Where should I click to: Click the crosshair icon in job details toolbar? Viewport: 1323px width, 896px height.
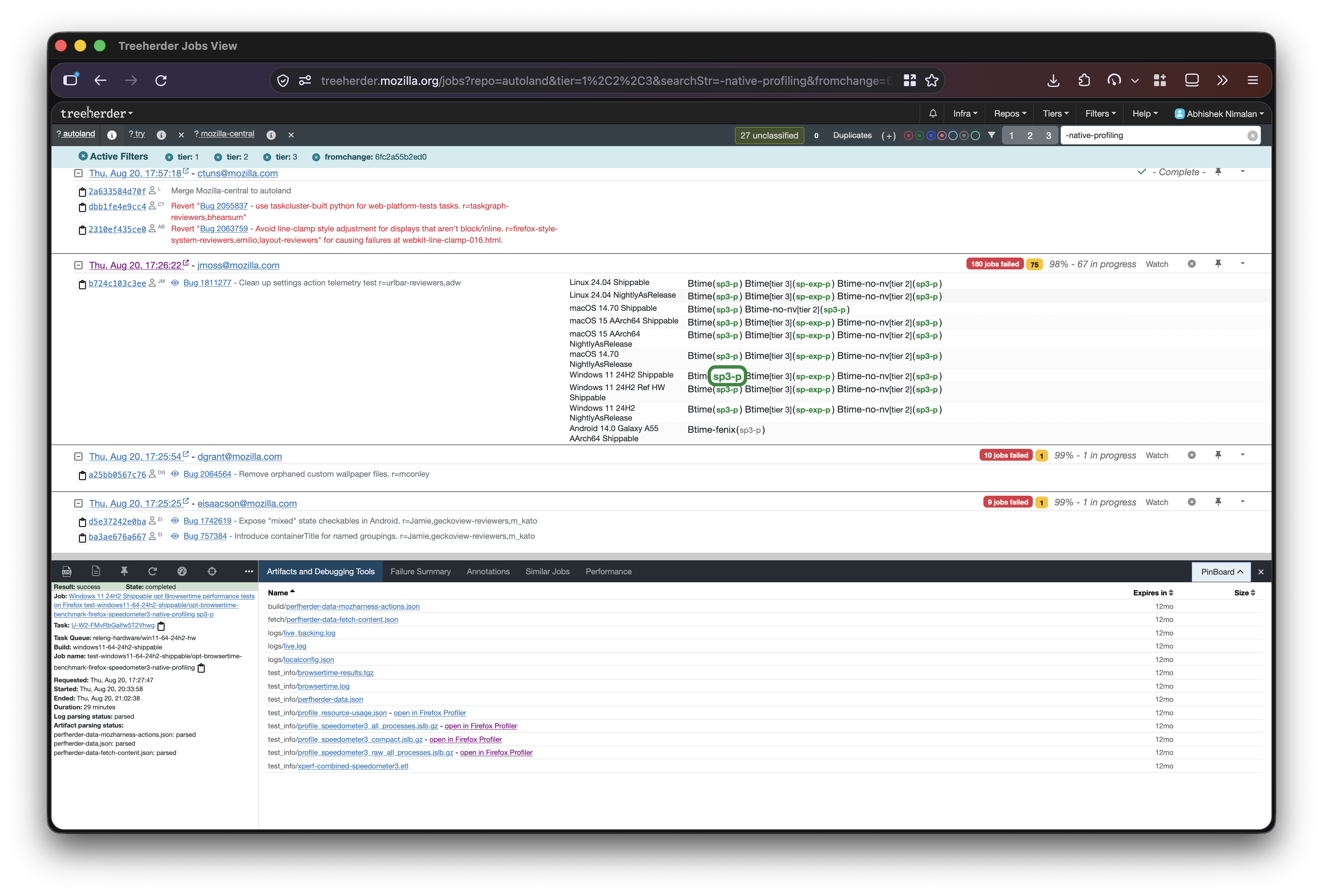[x=212, y=571]
